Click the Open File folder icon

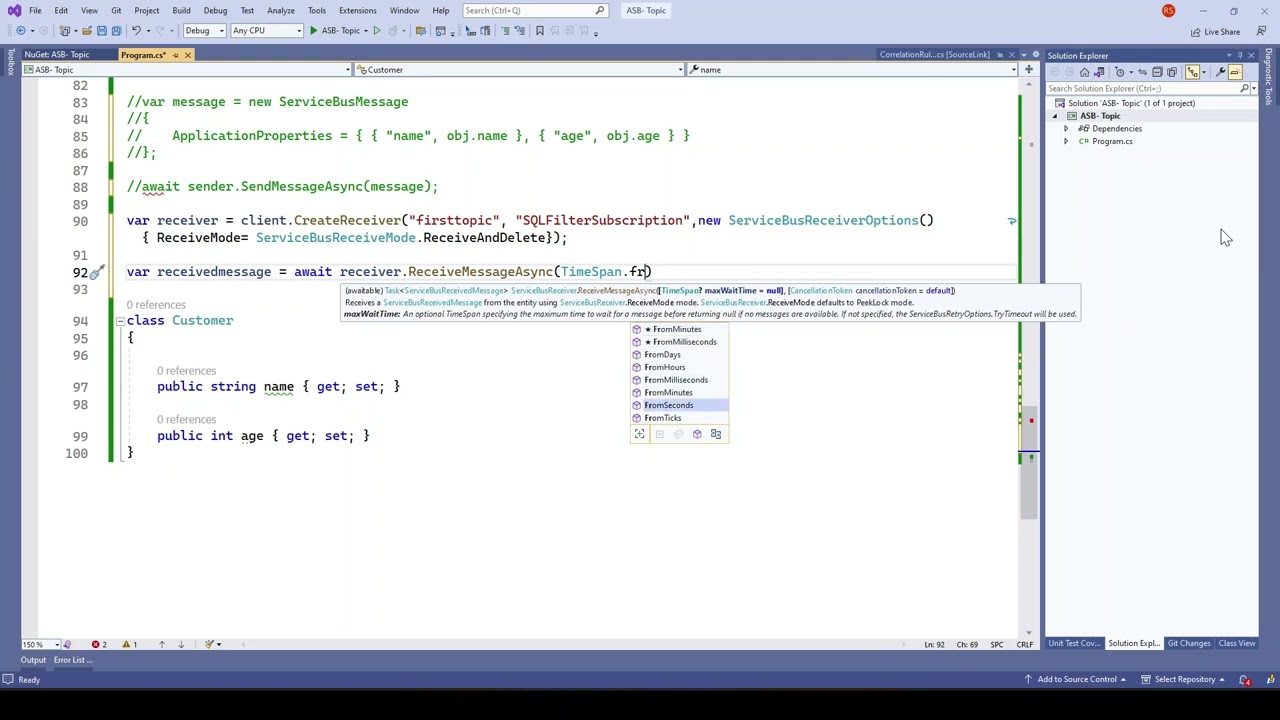coord(87,31)
